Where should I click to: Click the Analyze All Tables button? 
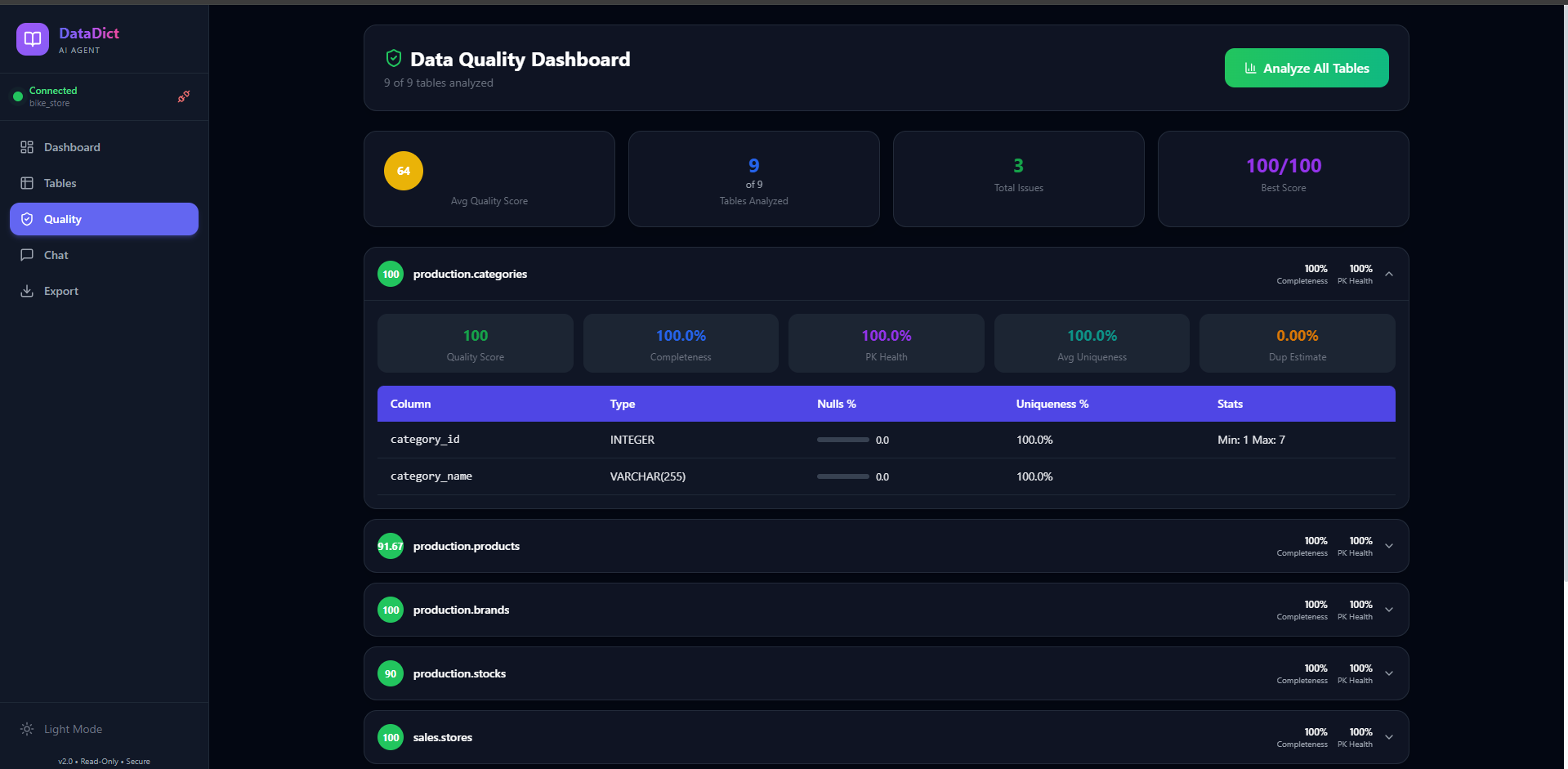tap(1307, 68)
